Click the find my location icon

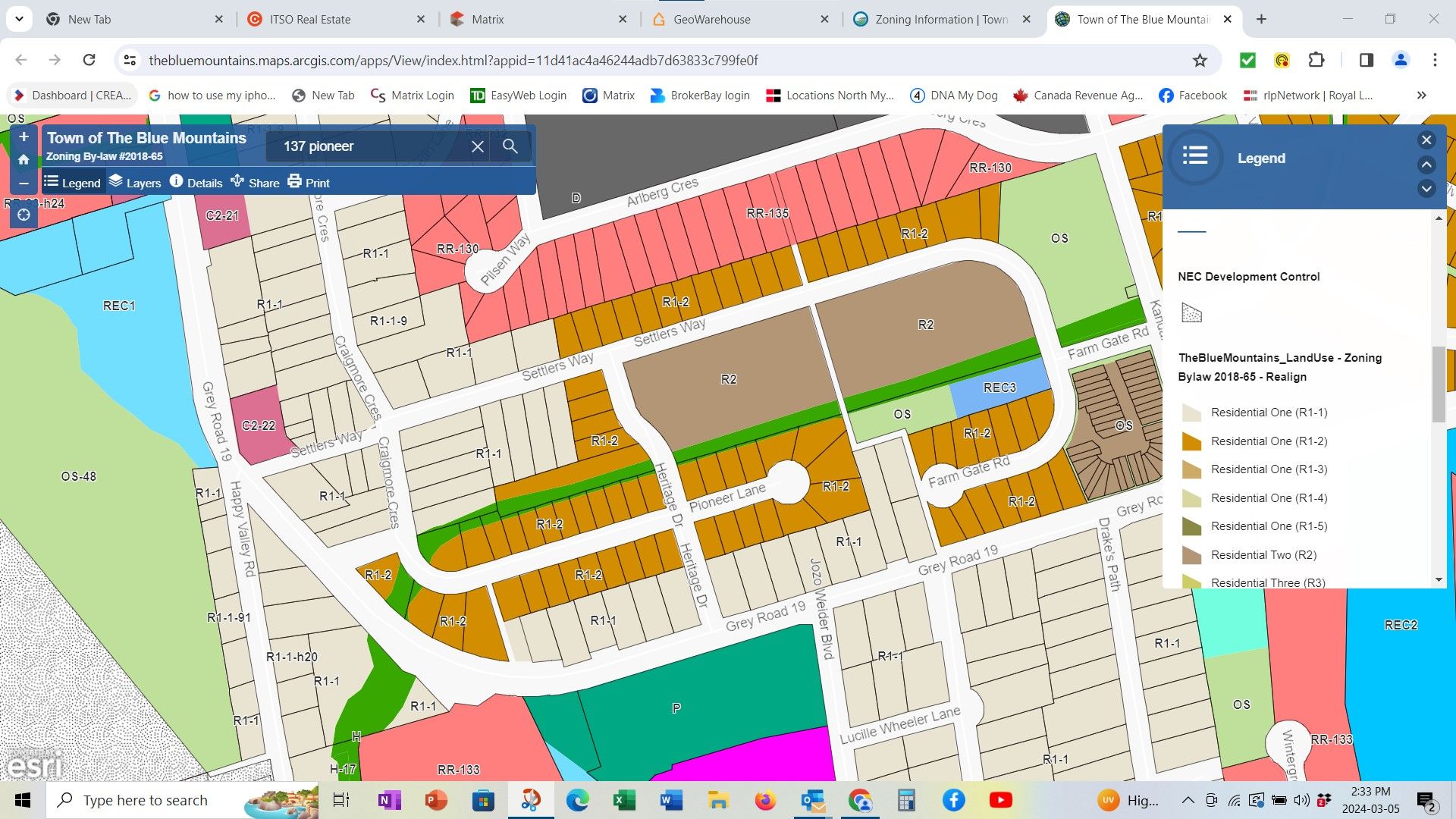pos(24,215)
